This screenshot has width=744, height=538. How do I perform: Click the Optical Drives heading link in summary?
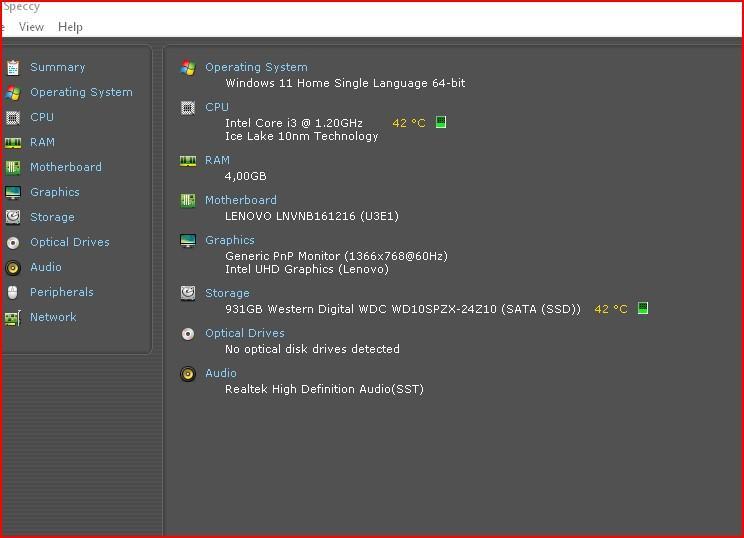pyautogui.click(x=245, y=333)
